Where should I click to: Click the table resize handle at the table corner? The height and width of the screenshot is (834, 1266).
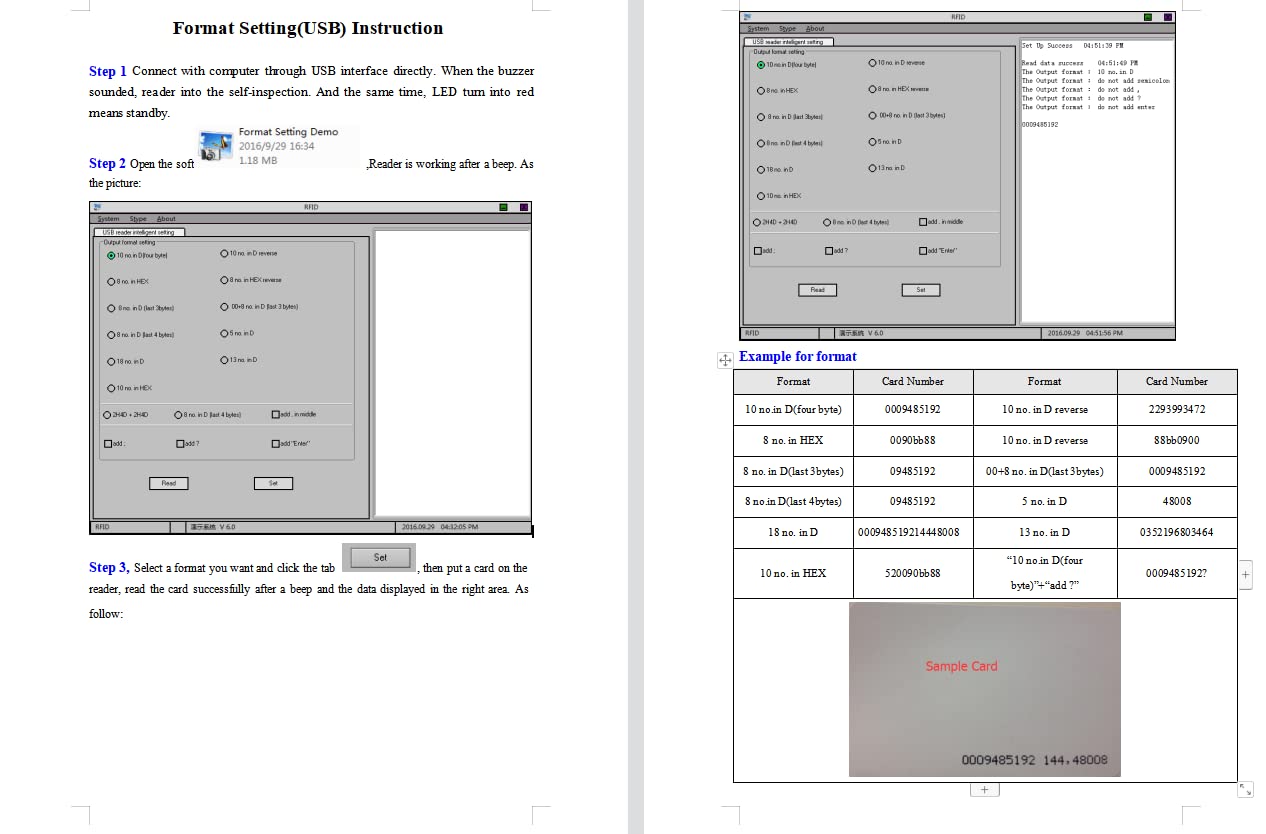click(x=1245, y=788)
